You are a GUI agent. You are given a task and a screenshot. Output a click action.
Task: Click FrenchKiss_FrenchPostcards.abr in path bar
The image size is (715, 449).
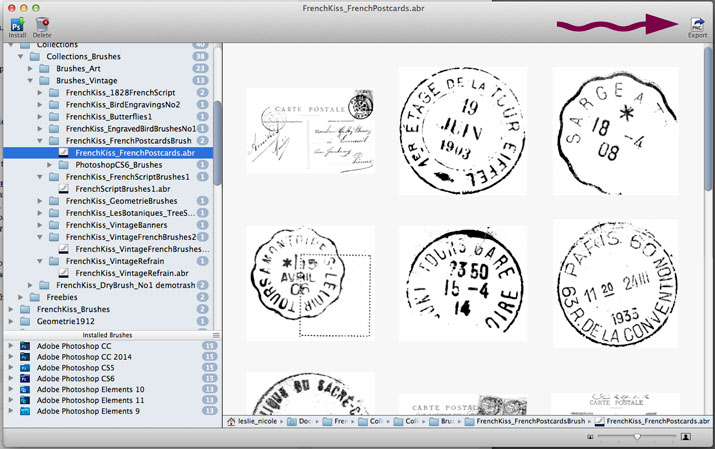658,422
